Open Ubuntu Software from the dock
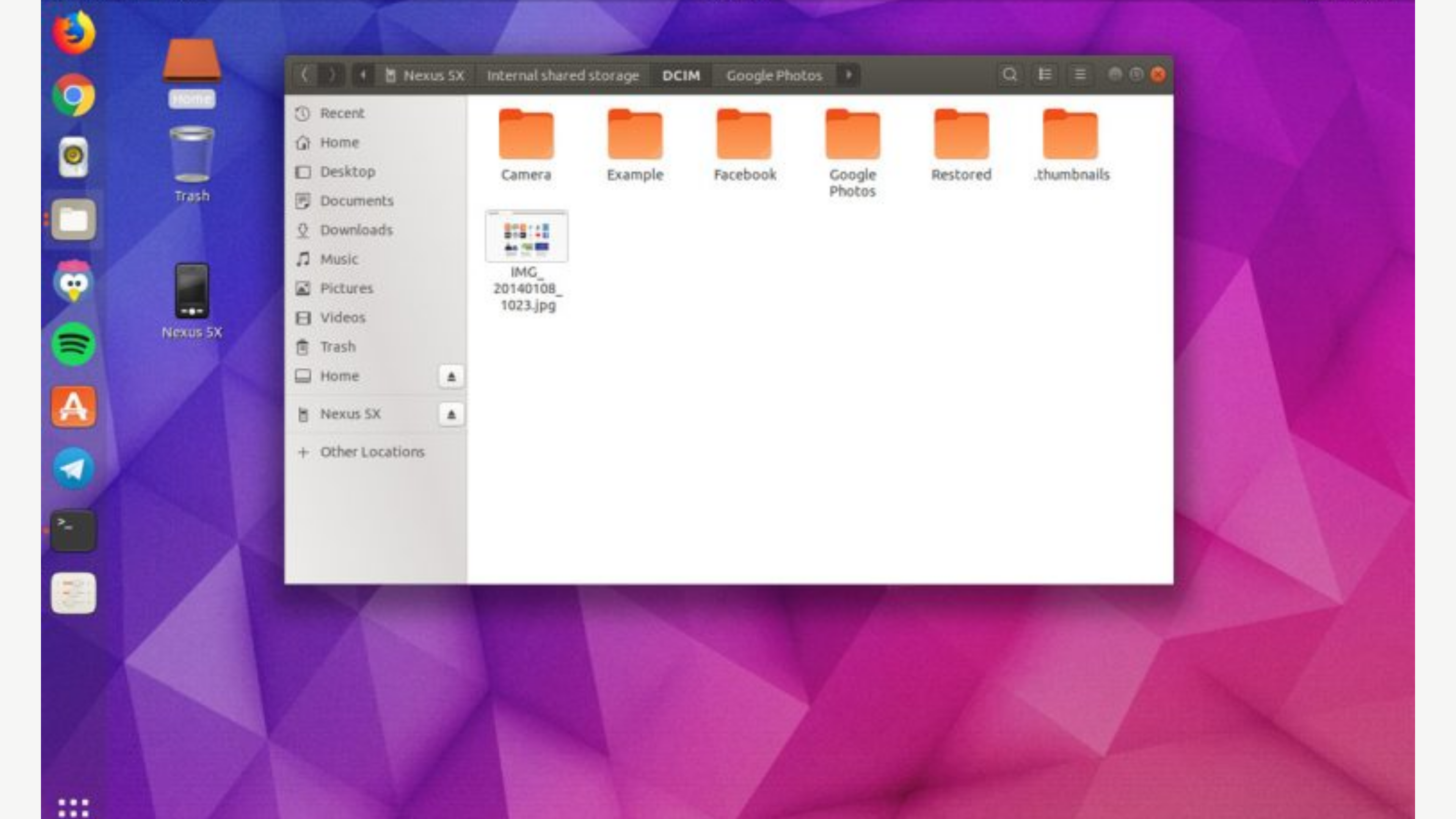Screen dimensions: 1456x819 click(x=74, y=406)
